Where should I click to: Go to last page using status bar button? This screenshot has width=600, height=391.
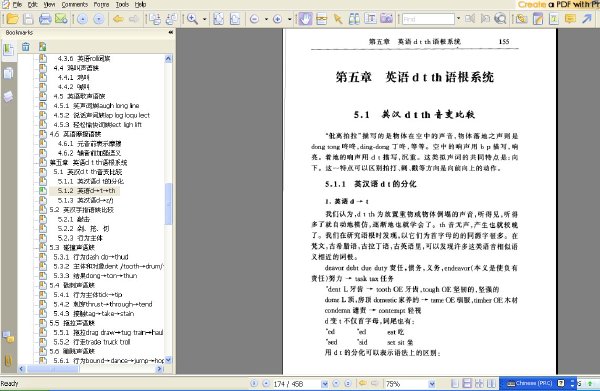click(x=348, y=383)
